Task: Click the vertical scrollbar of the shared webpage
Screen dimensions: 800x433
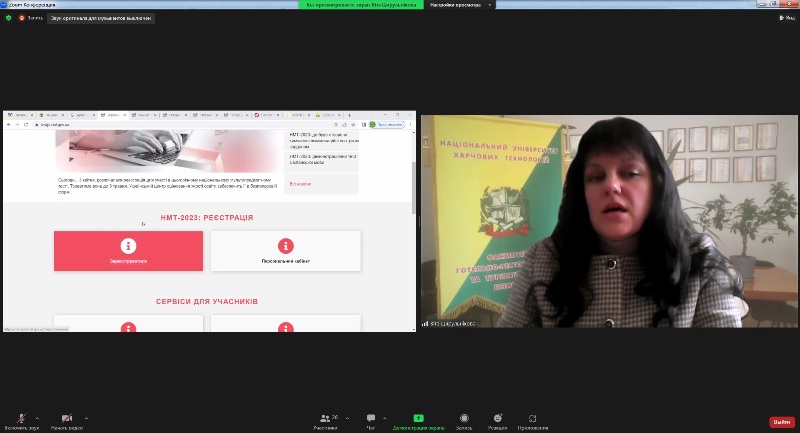Action: tap(414, 187)
